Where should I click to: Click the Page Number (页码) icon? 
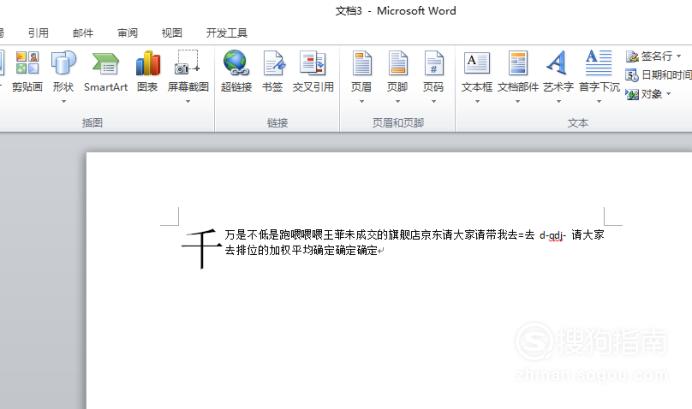point(433,63)
